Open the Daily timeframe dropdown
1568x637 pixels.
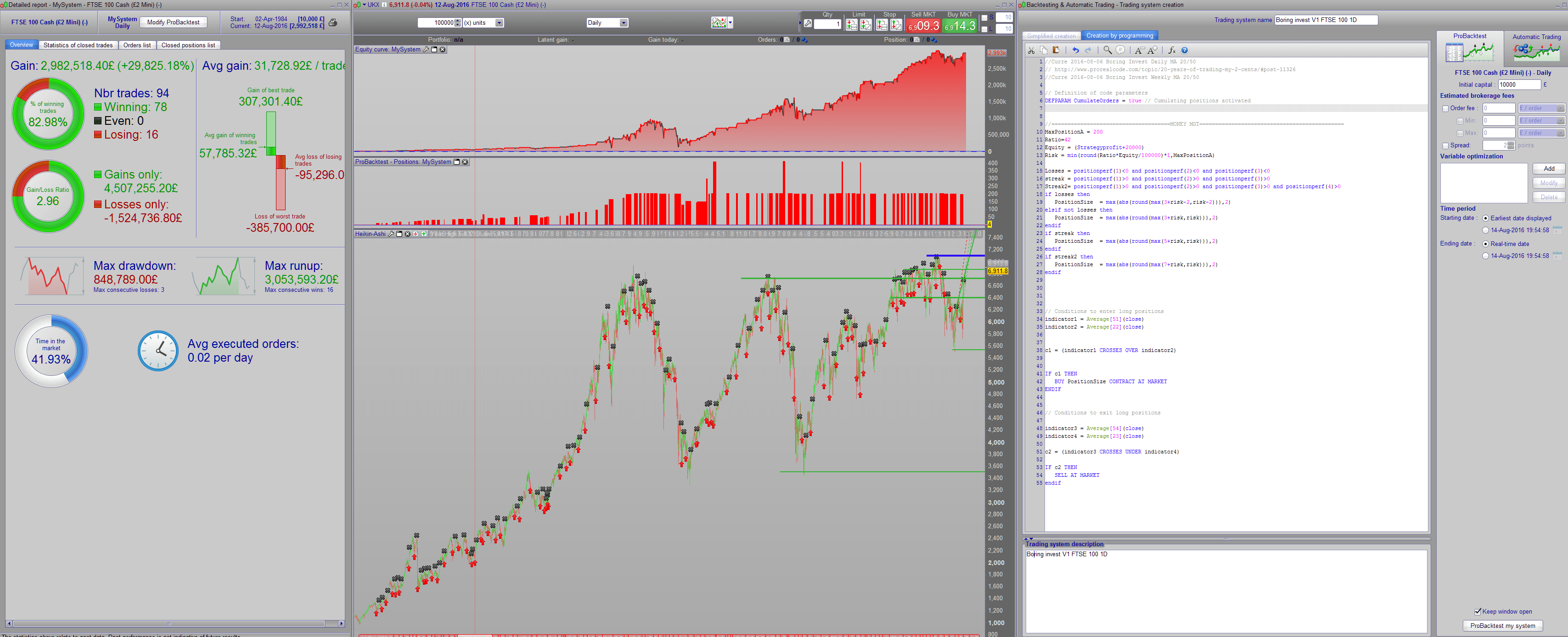(624, 23)
